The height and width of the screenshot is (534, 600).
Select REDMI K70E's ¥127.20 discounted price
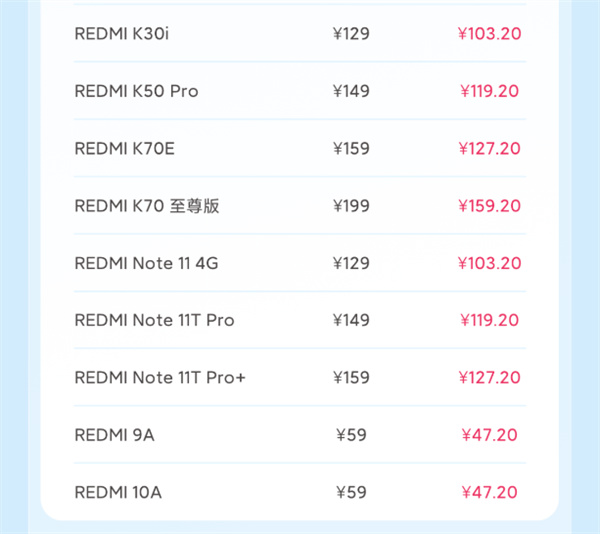click(x=489, y=149)
